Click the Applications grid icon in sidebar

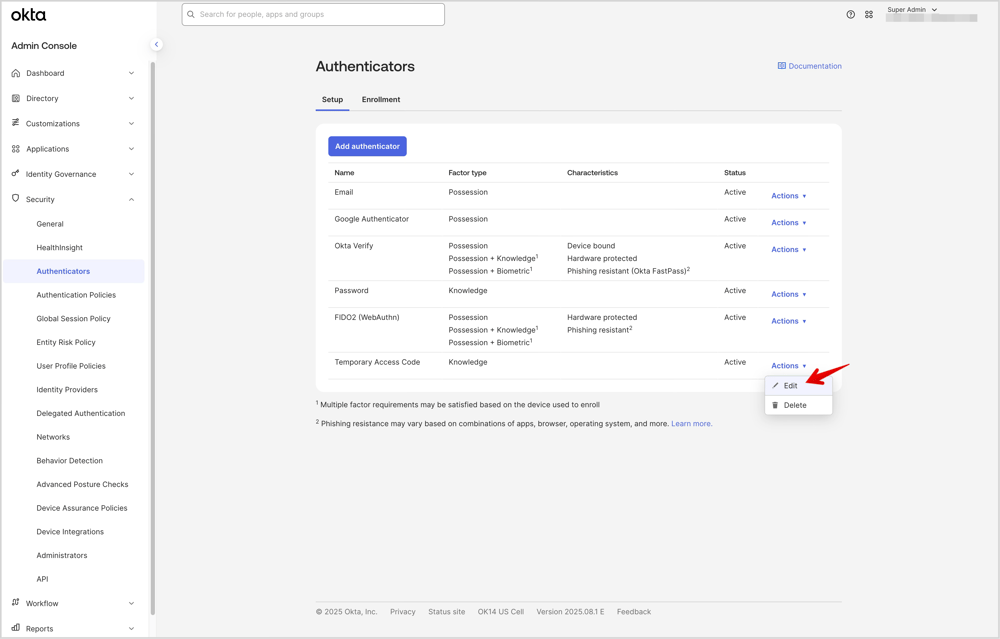tap(16, 149)
